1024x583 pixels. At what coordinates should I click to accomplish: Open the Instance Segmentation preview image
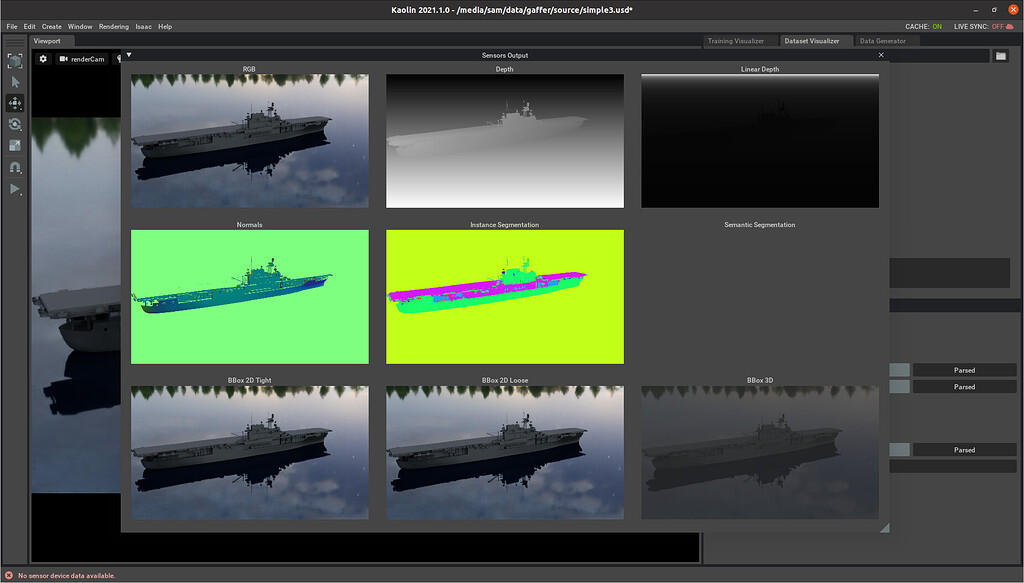[x=505, y=297]
